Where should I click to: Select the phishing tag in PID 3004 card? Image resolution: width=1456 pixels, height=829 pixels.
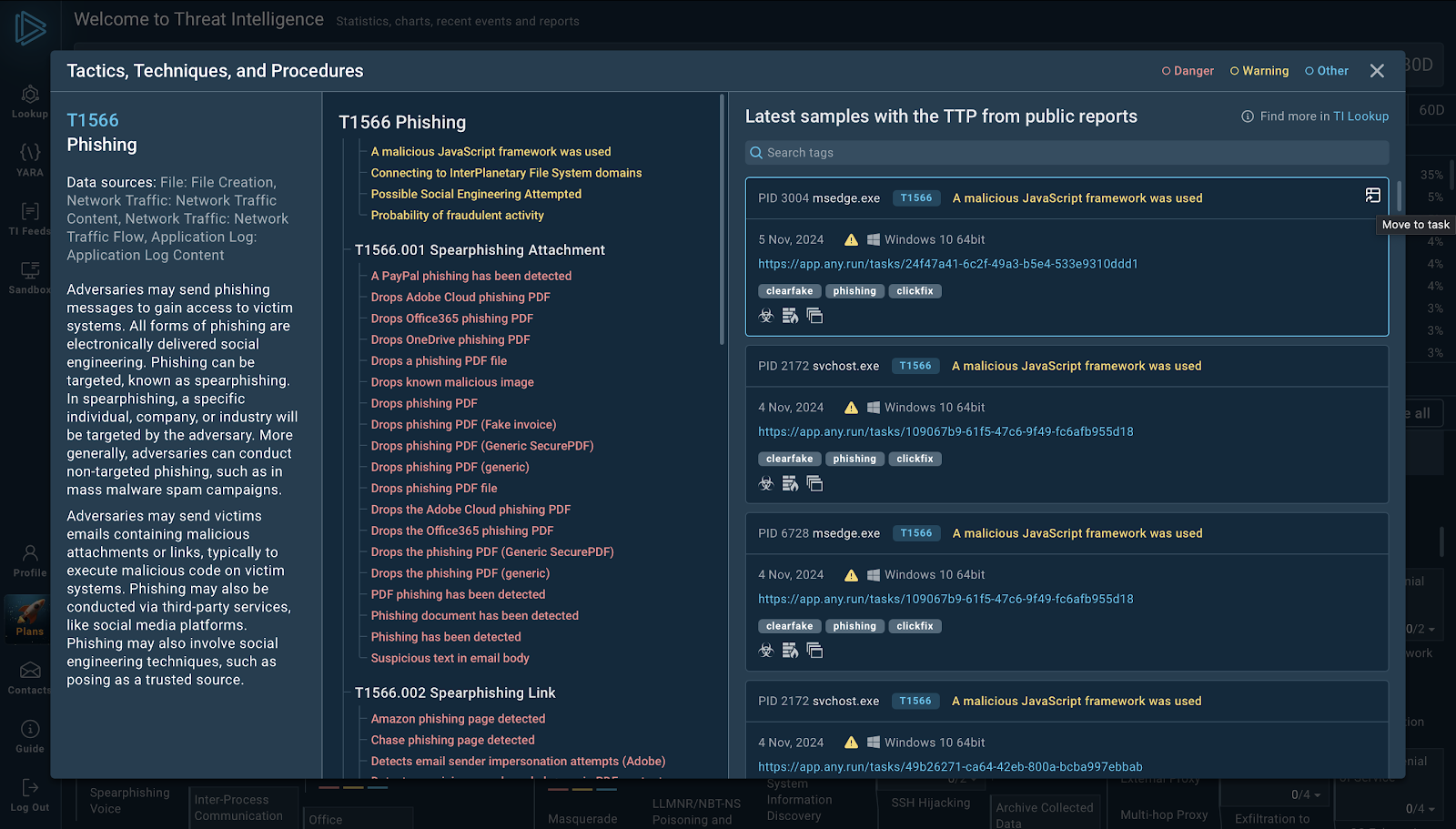(854, 291)
